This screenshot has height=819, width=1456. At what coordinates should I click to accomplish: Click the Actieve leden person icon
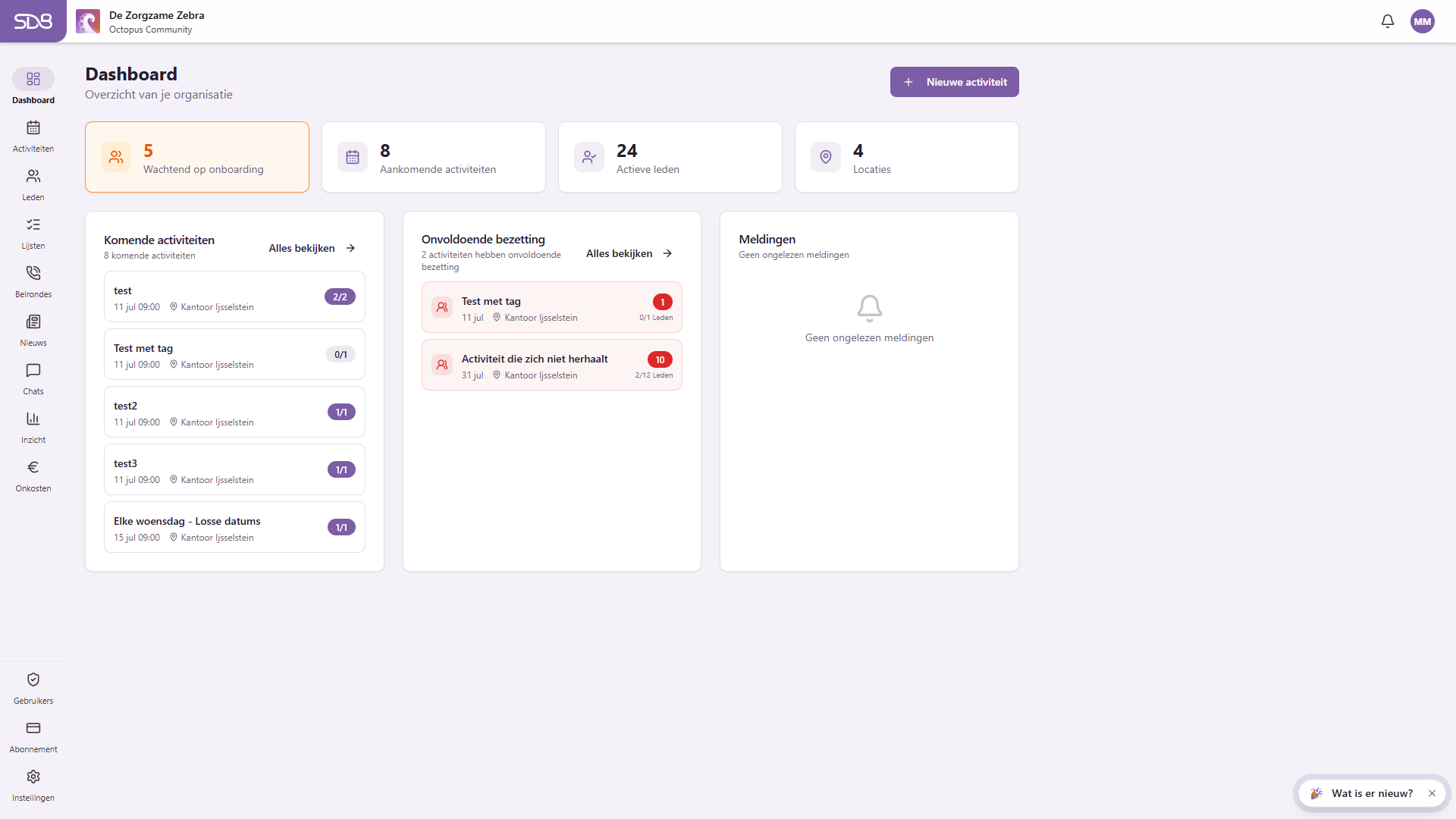click(x=589, y=157)
